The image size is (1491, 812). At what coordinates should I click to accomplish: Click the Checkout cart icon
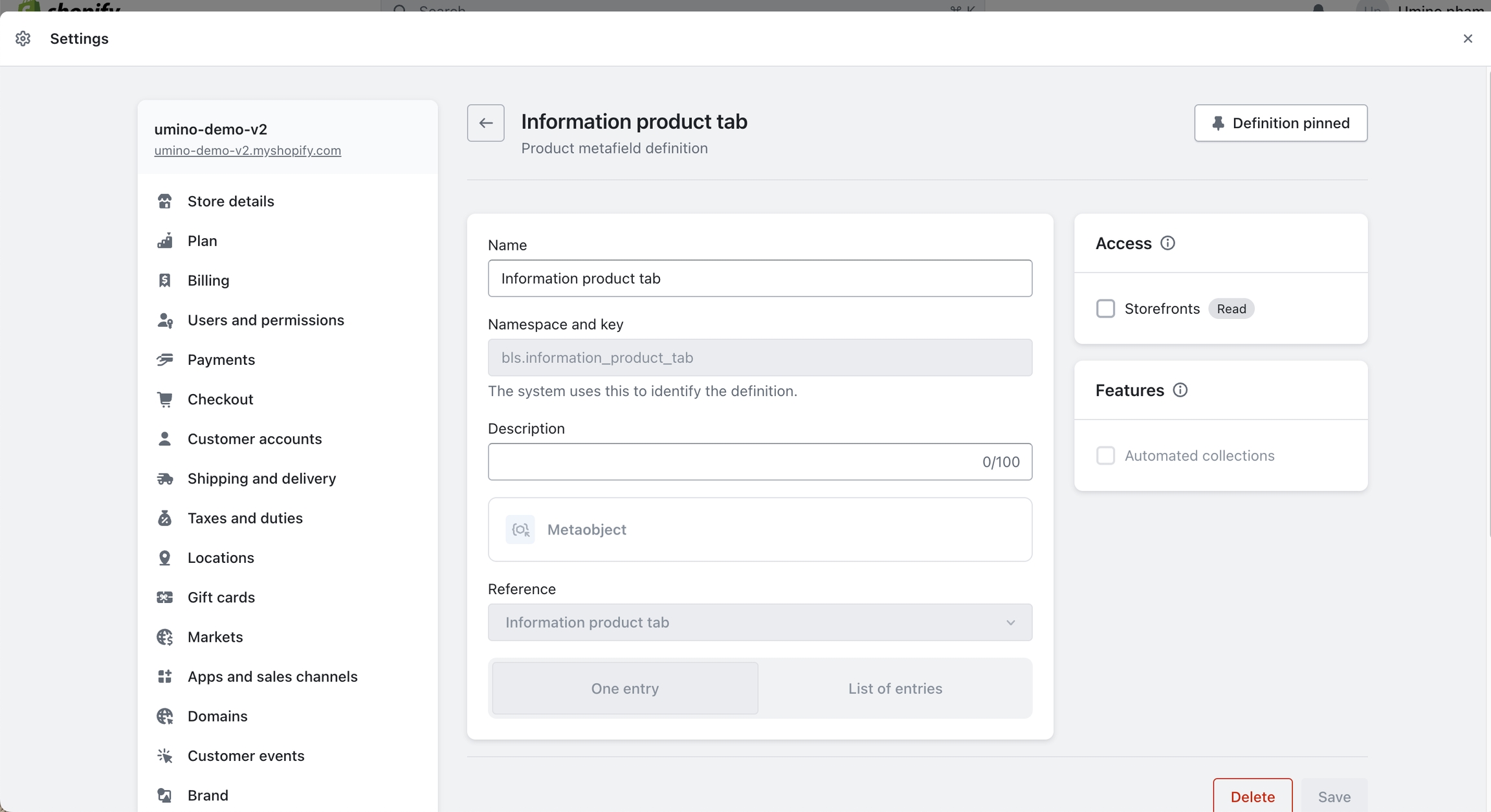tap(165, 399)
